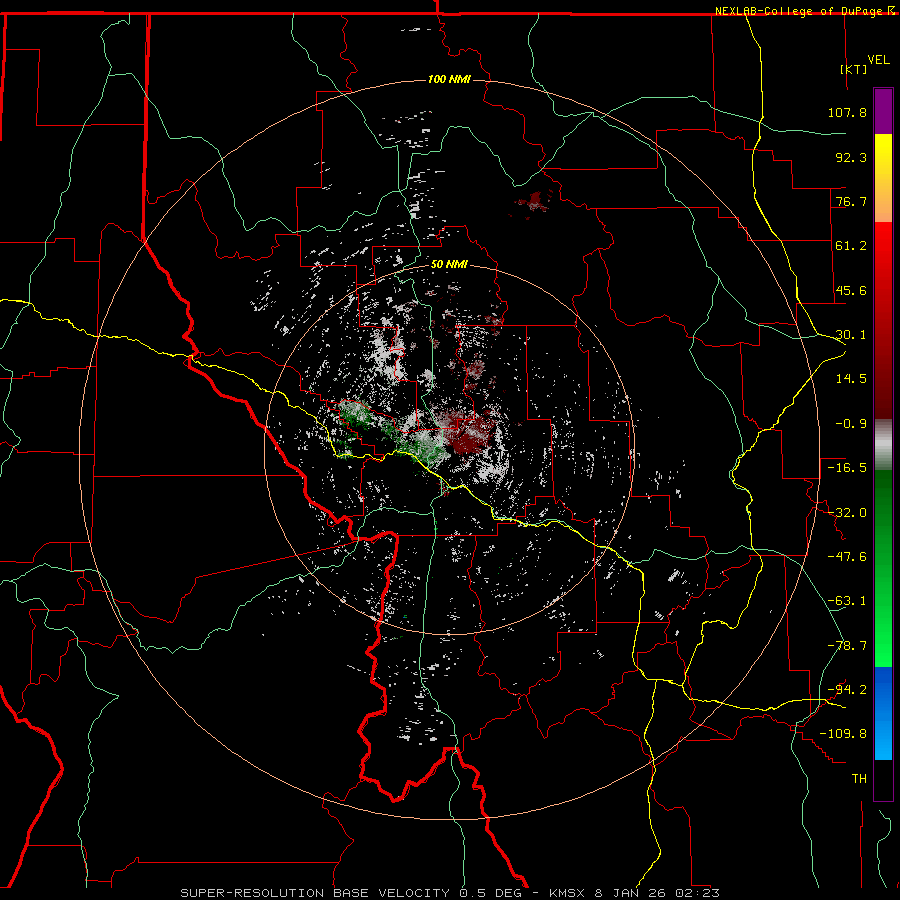This screenshot has width=900, height=900.
Task: Select the -32.0 scale value
Action: [x=847, y=513]
